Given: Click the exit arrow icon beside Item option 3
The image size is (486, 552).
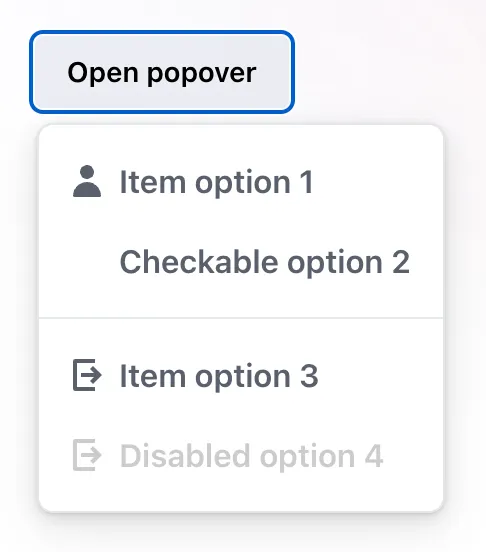Looking at the screenshot, I should click(87, 375).
